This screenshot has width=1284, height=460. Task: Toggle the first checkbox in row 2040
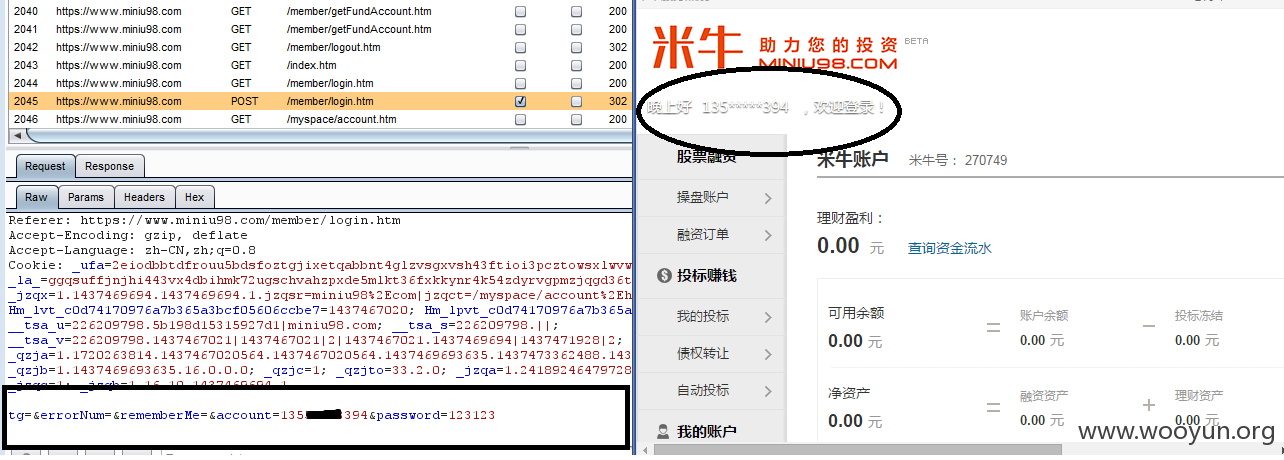[x=520, y=11]
